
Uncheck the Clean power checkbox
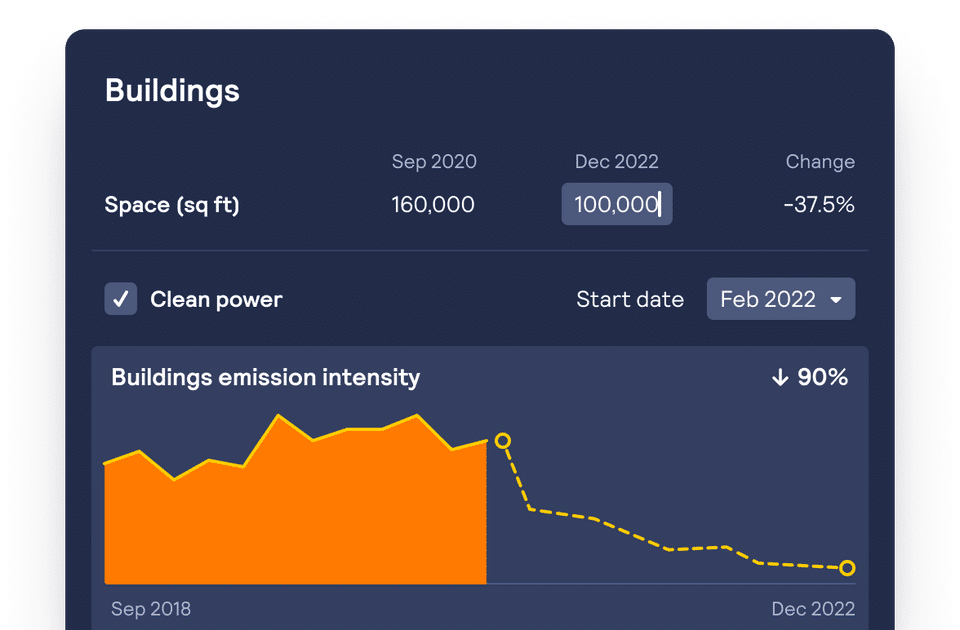coord(121,299)
